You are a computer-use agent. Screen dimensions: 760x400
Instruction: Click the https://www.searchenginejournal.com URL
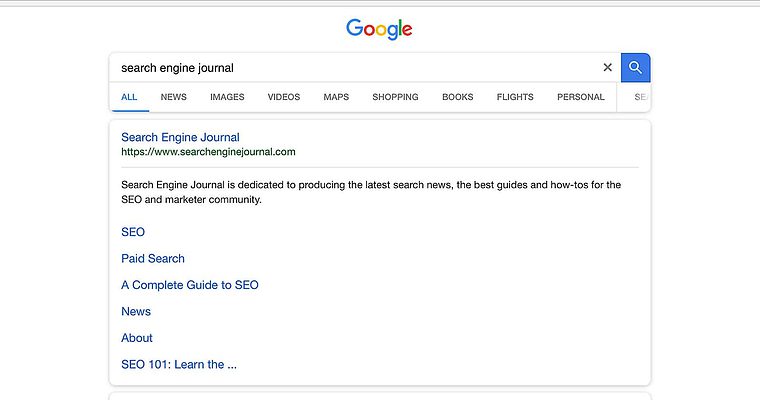click(208, 152)
